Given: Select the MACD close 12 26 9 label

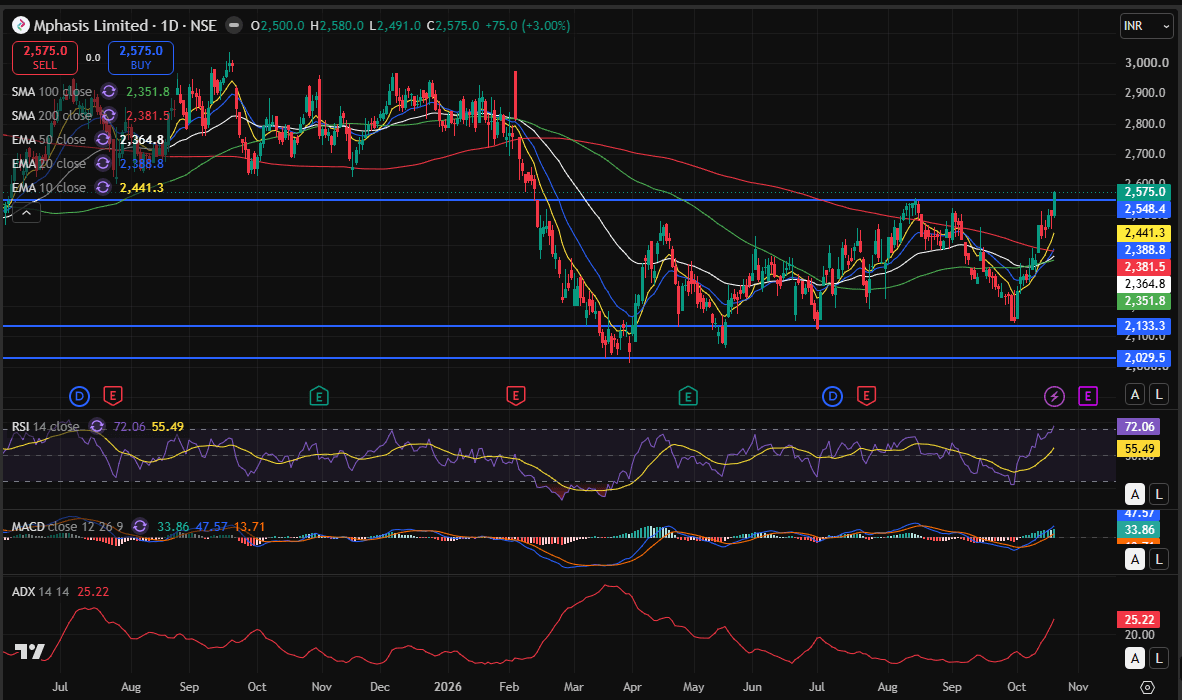Looking at the screenshot, I should click(67, 526).
